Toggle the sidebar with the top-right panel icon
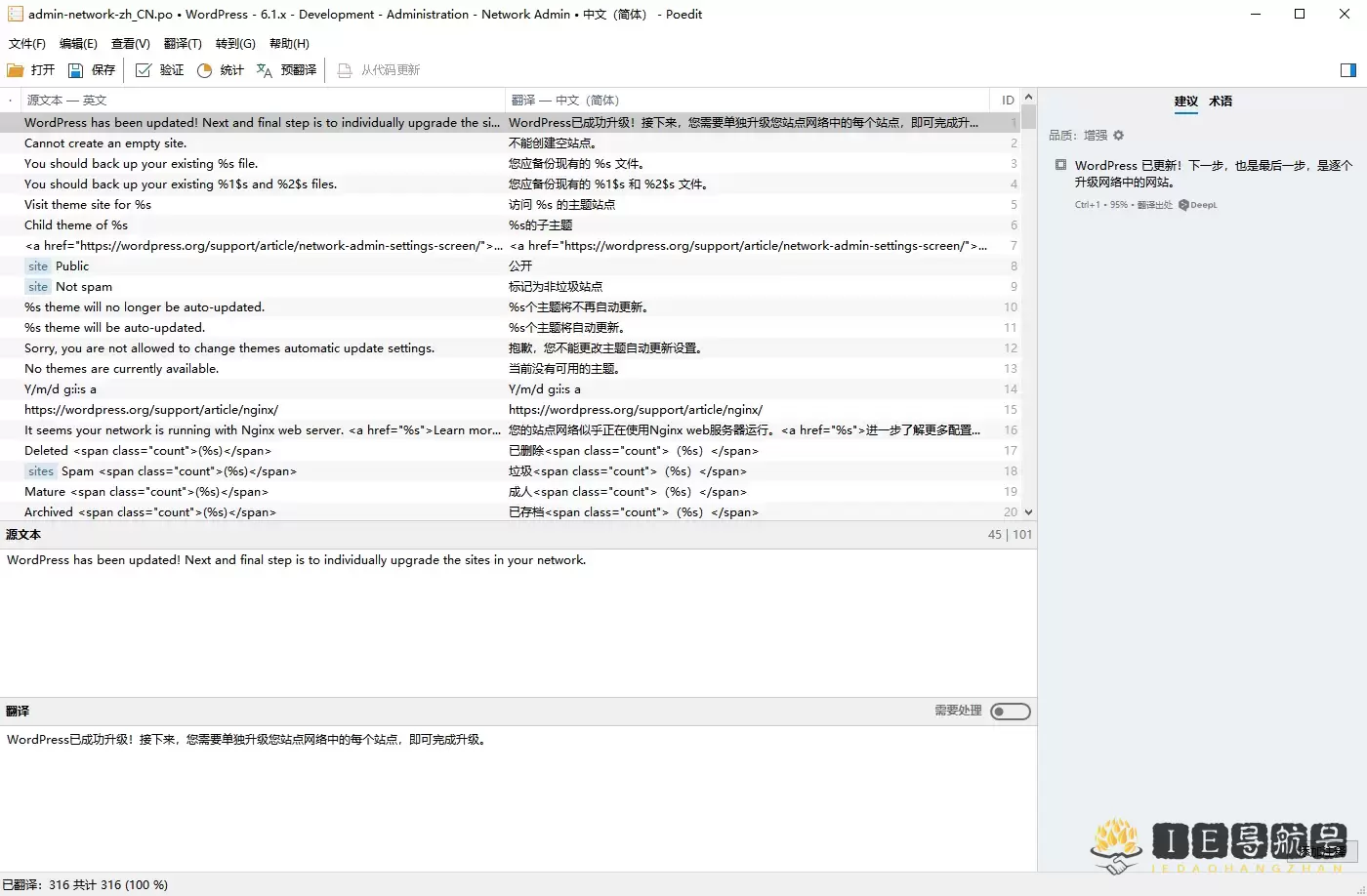Image resolution: width=1367 pixels, height=896 pixels. [1348, 70]
